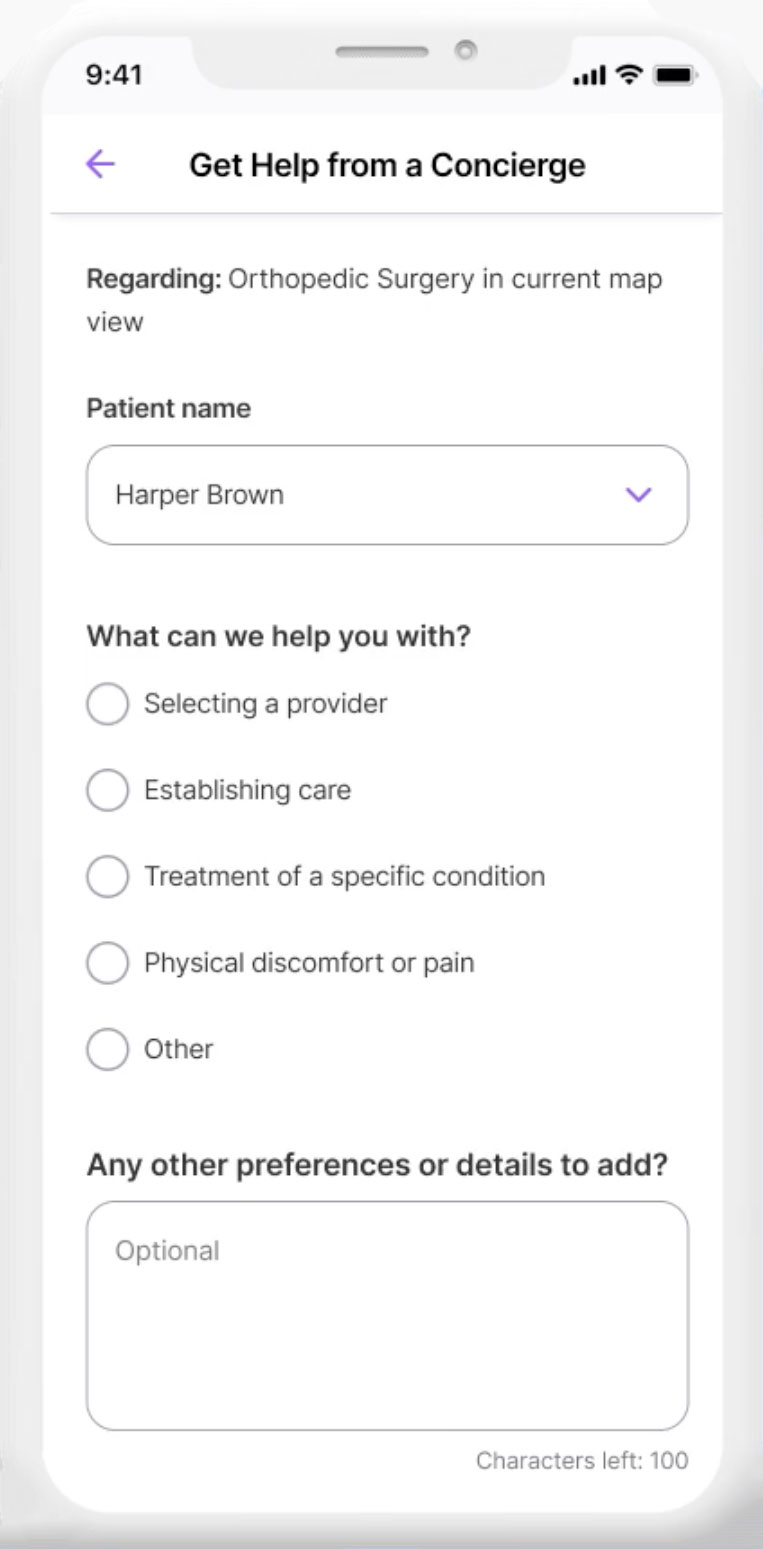Select "Physical discomfort or pain" option
The image size is (763, 1549).
coord(108,963)
